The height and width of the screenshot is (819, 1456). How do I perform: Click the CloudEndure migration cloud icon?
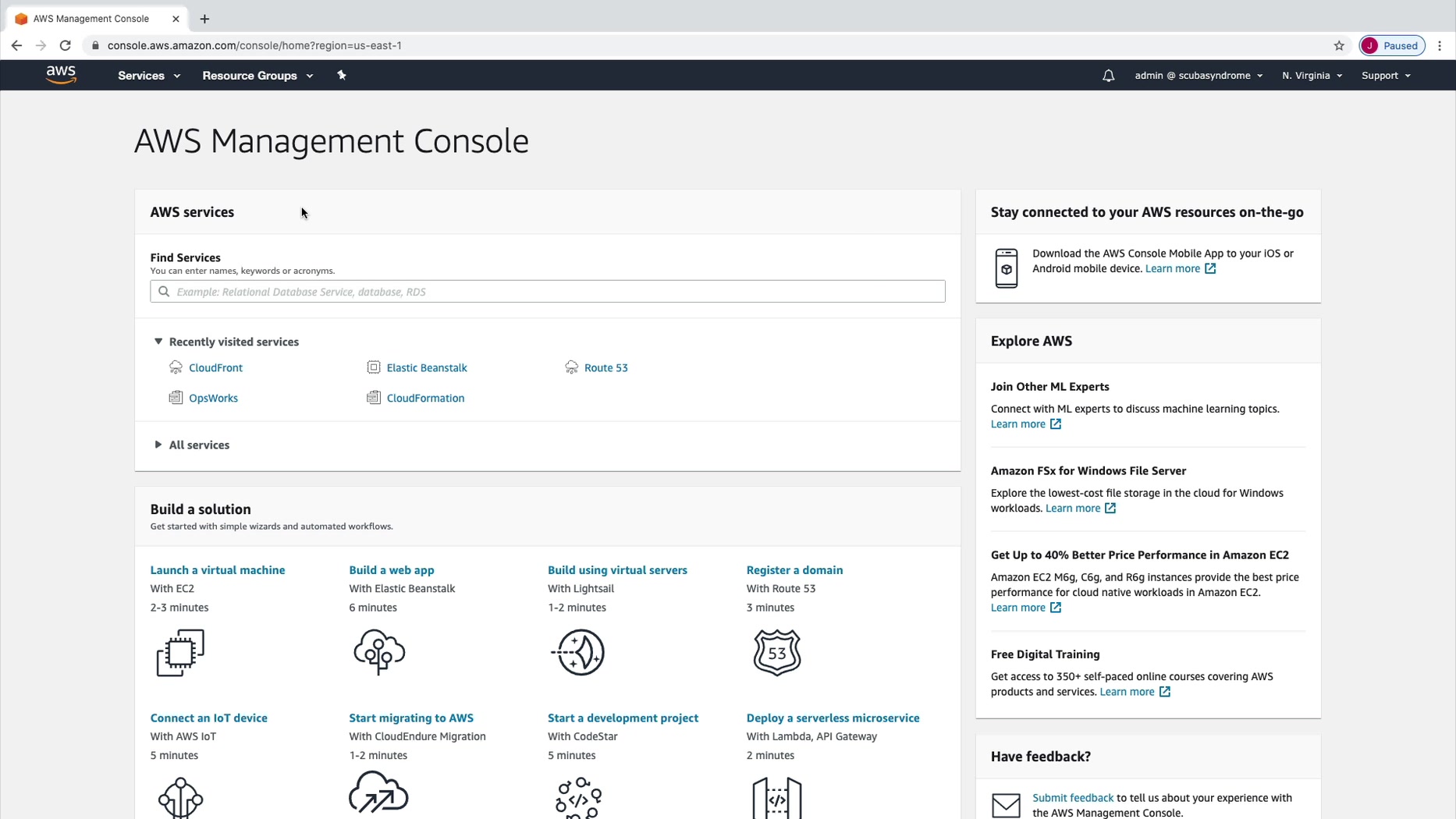[378, 793]
